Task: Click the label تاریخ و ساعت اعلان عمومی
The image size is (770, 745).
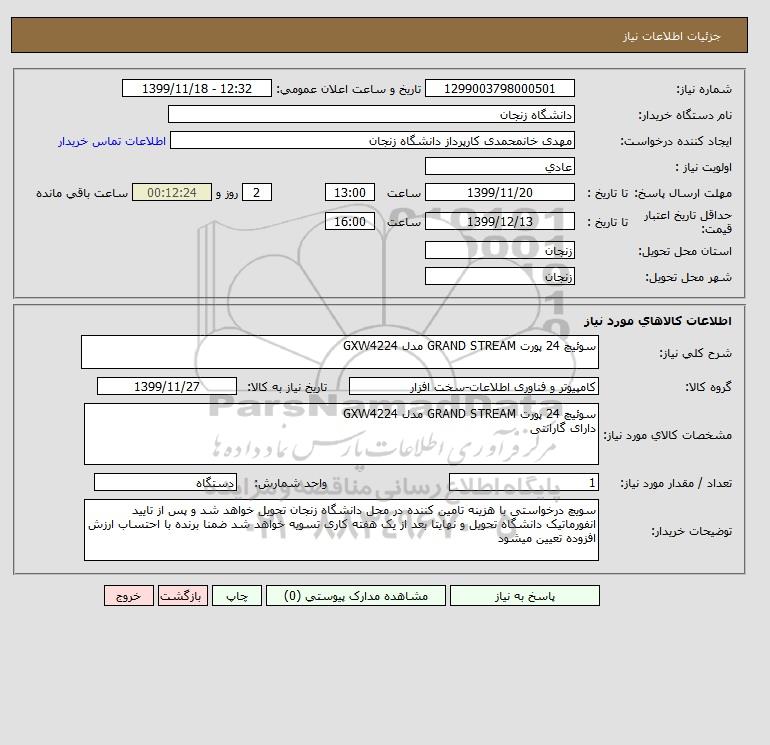Action: click(349, 89)
